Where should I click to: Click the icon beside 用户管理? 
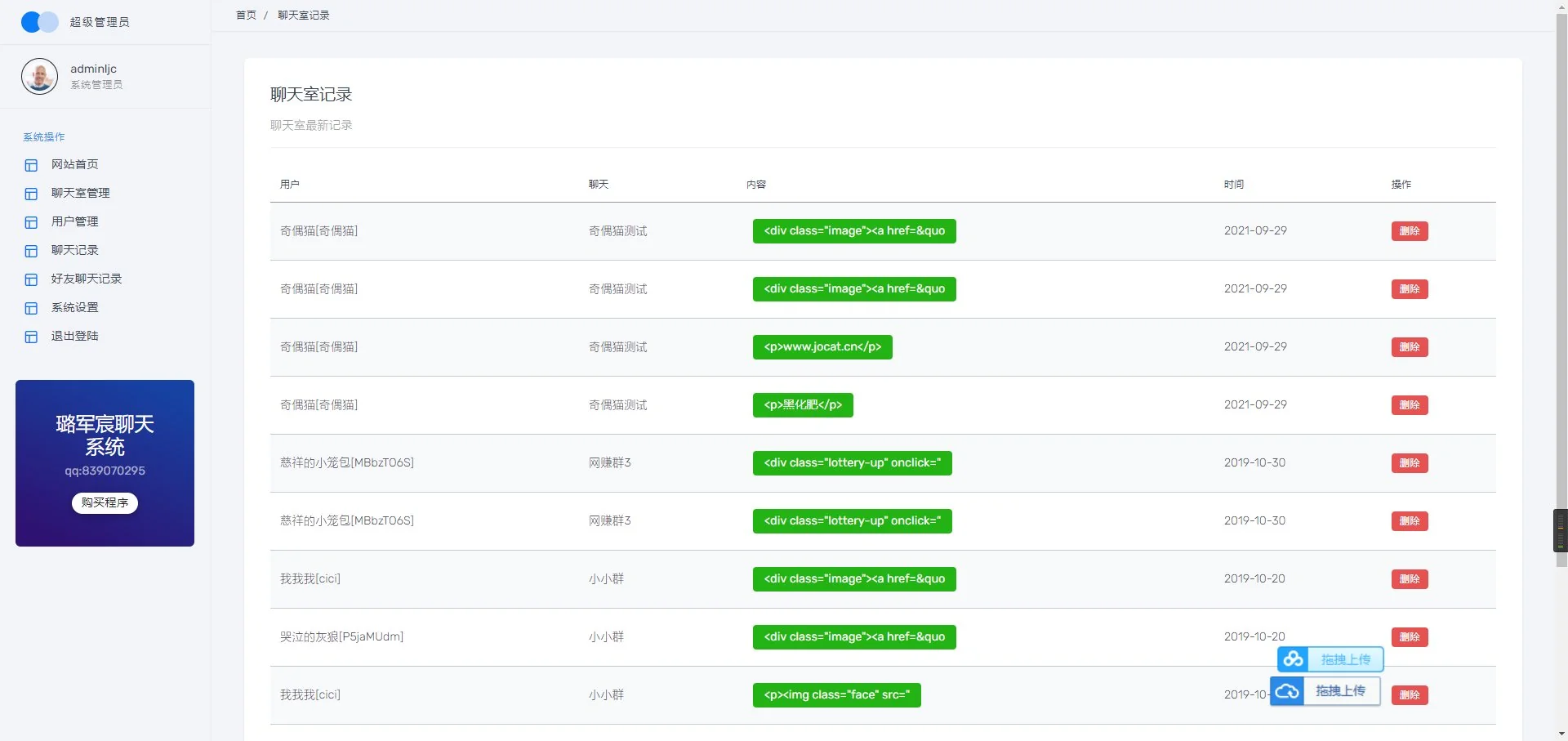[x=31, y=222]
